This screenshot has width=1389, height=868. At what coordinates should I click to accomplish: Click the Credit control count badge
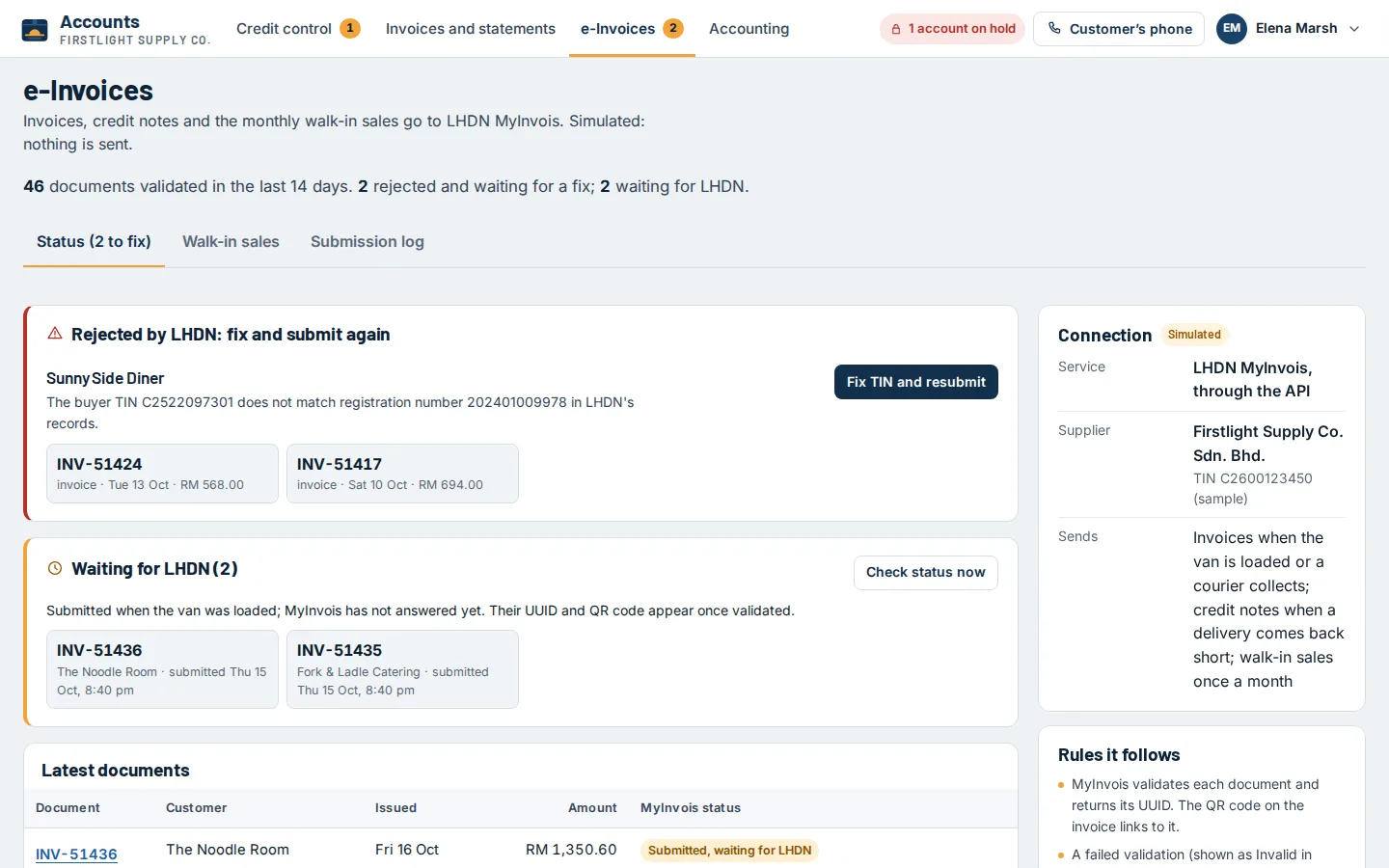point(350,29)
